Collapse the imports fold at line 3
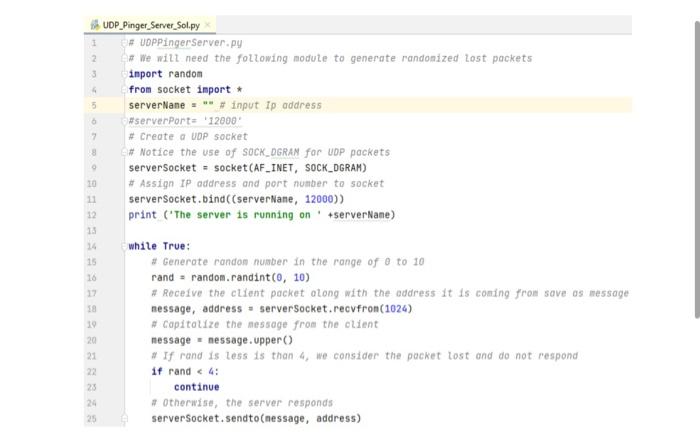This screenshot has height=448, width=700. pos(124,74)
